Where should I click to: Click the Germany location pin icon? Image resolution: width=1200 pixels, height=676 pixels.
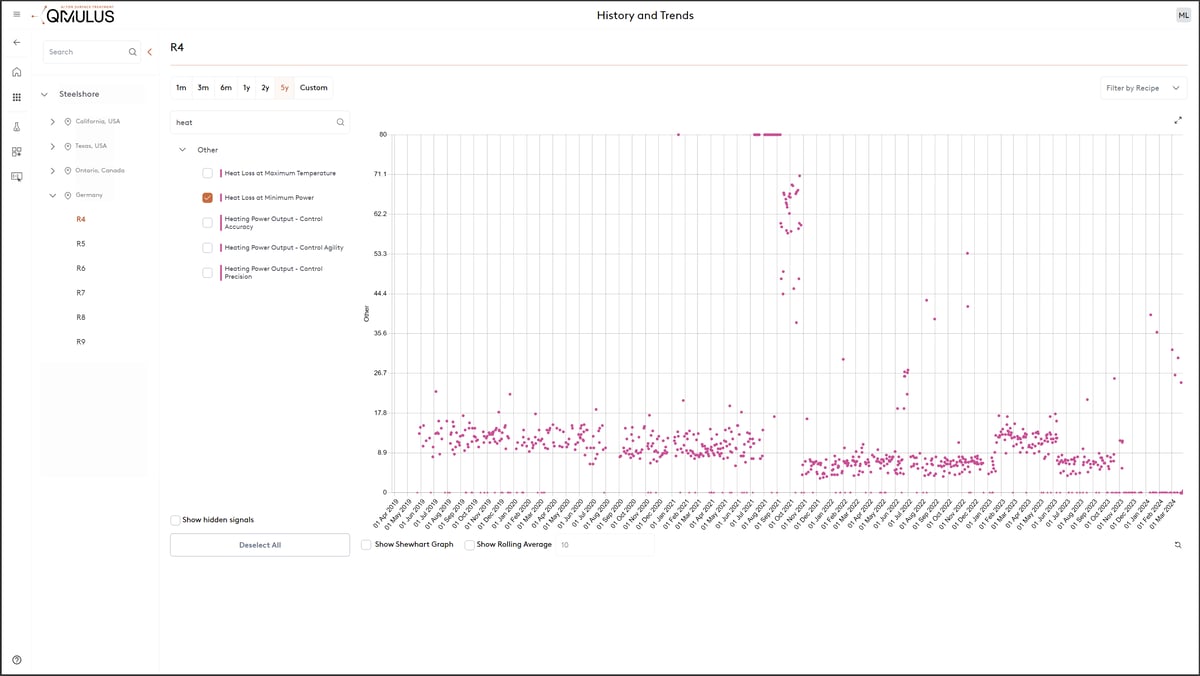67,195
